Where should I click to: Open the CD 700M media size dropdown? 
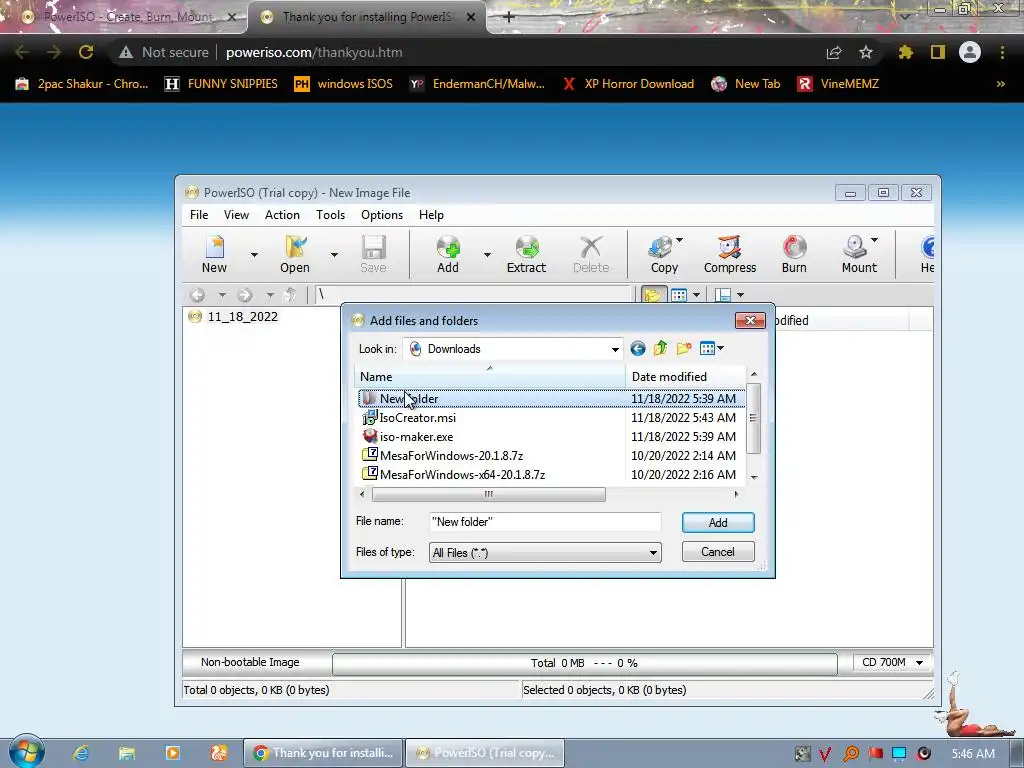(x=892, y=662)
